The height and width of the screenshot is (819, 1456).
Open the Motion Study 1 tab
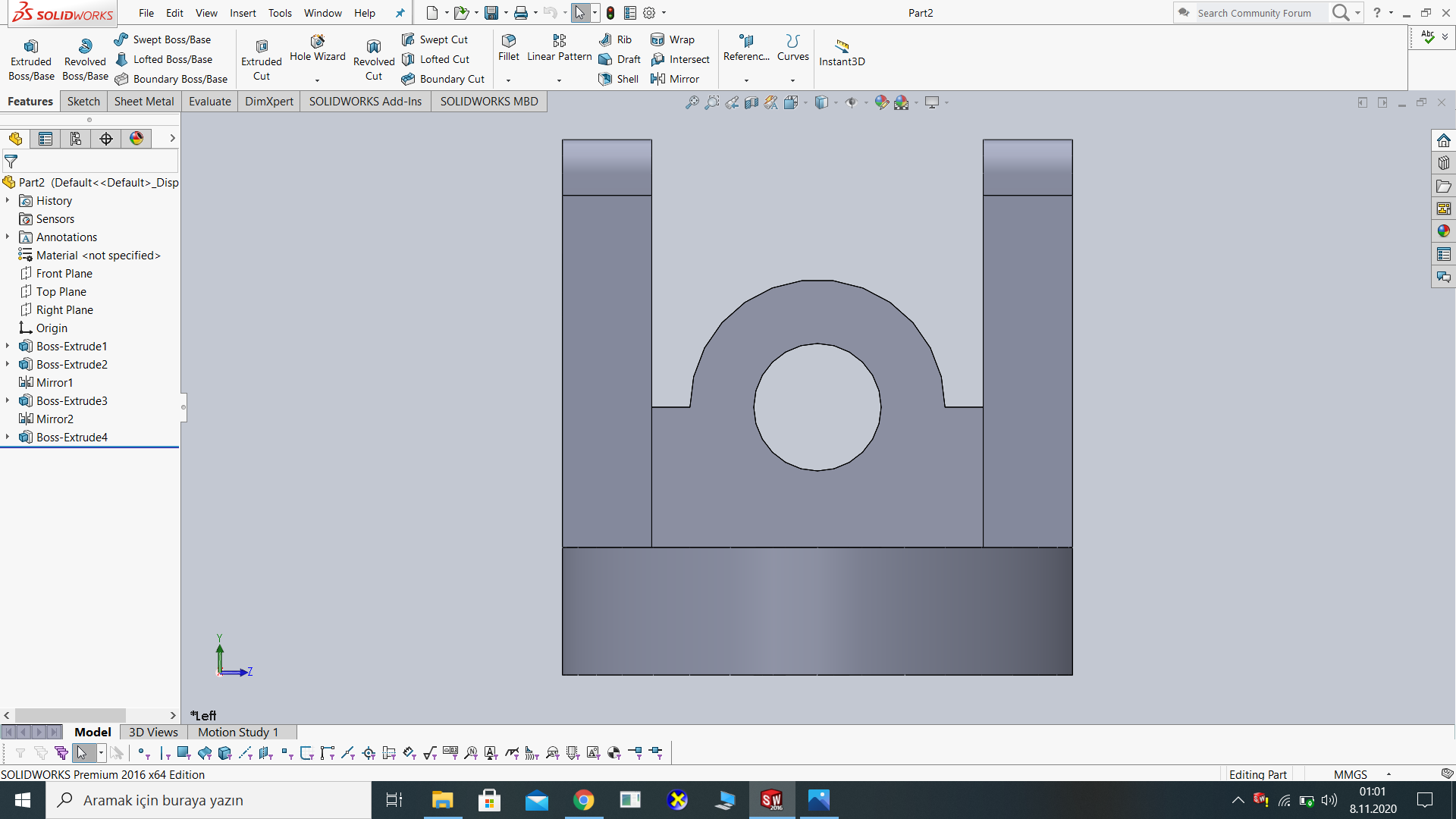(238, 733)
